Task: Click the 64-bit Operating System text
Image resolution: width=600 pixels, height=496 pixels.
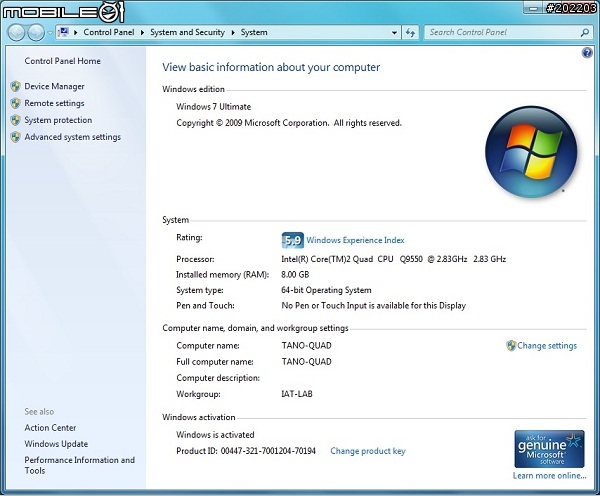Action: click(326, 290)
